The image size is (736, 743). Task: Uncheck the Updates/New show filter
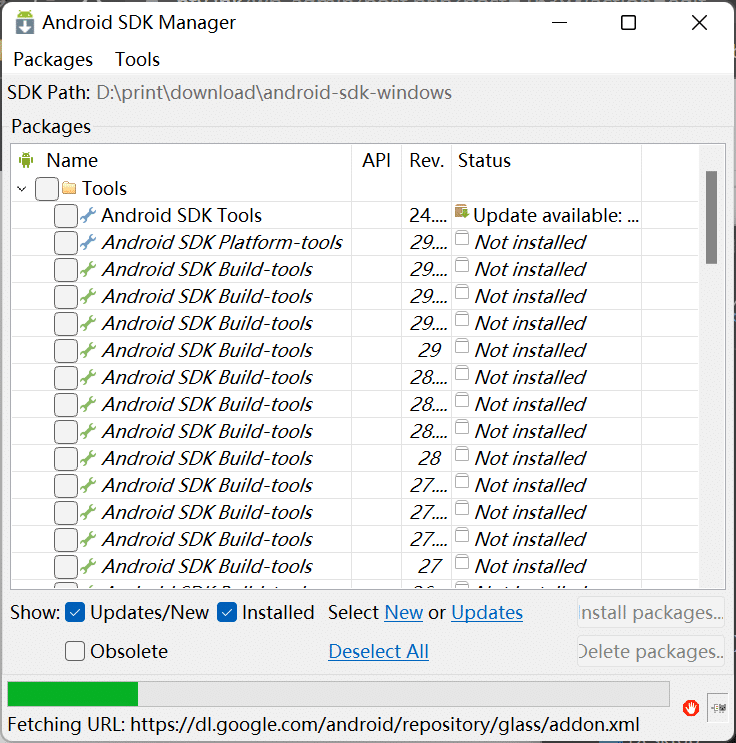(x=75, y=612)
